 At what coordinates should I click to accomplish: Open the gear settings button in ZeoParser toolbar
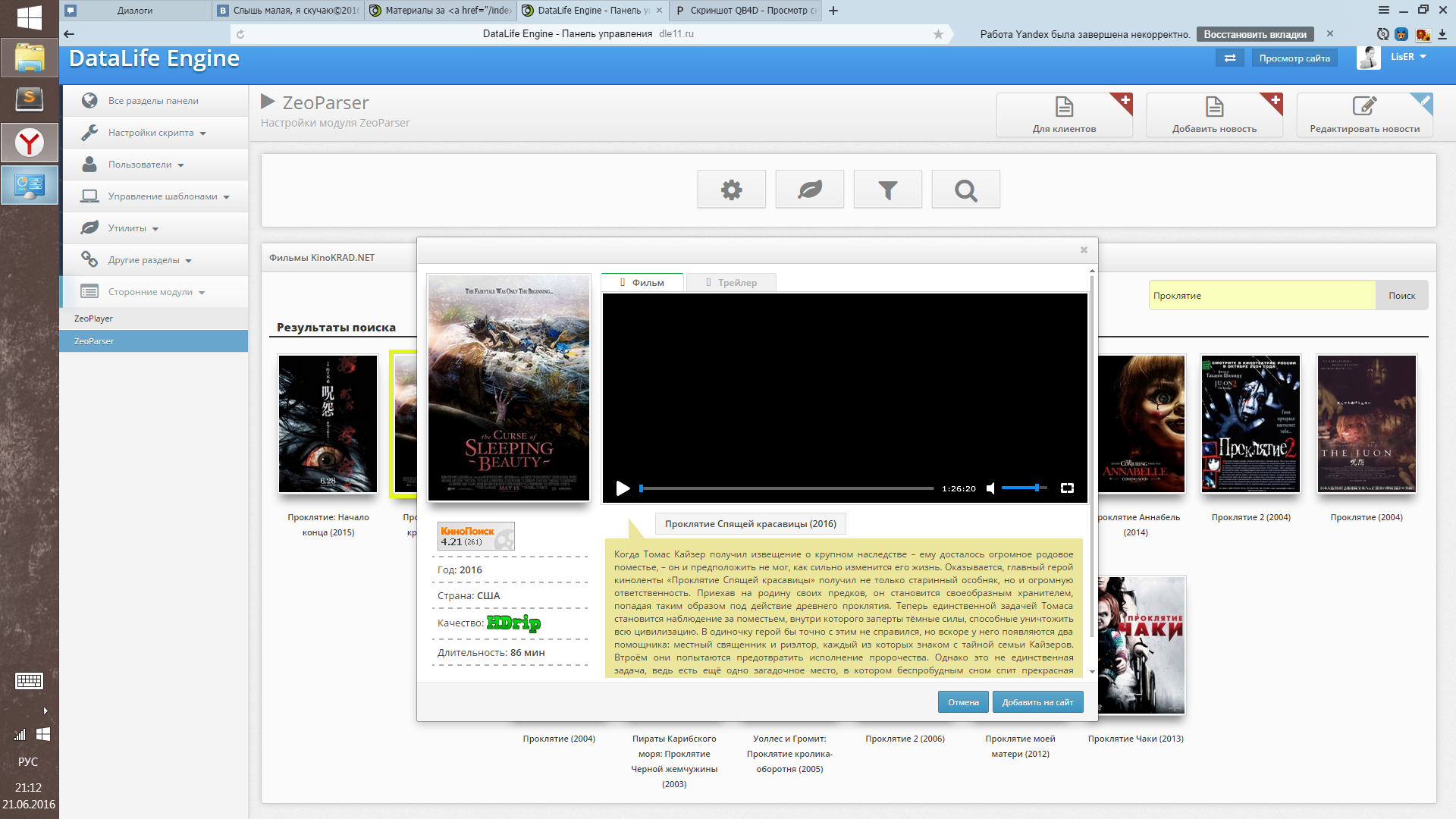click(731, 190)
